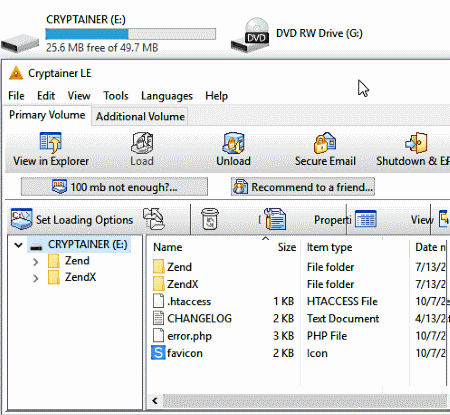
Task: Click the View toolbar label
Action: [x=422, y=220]
